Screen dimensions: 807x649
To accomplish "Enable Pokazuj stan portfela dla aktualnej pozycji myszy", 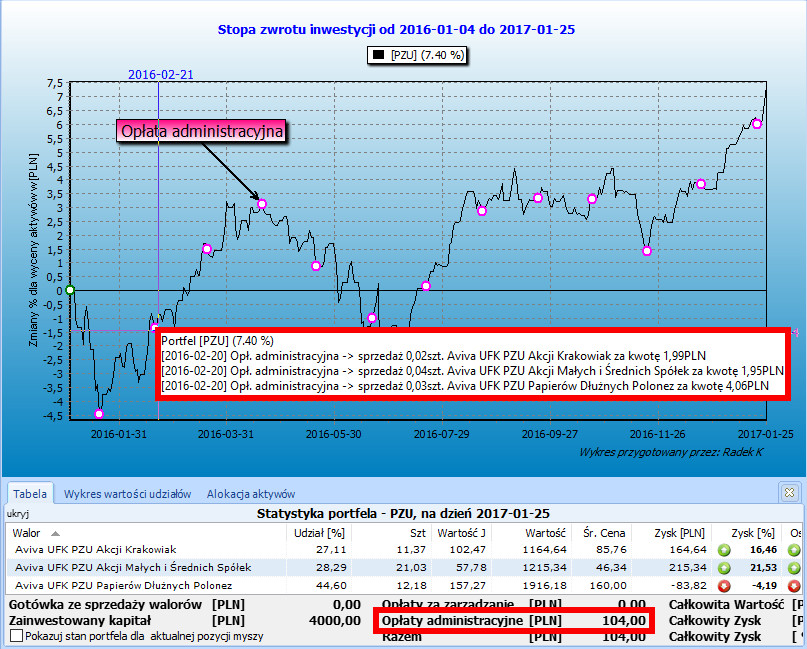I will tap(15, 636).
